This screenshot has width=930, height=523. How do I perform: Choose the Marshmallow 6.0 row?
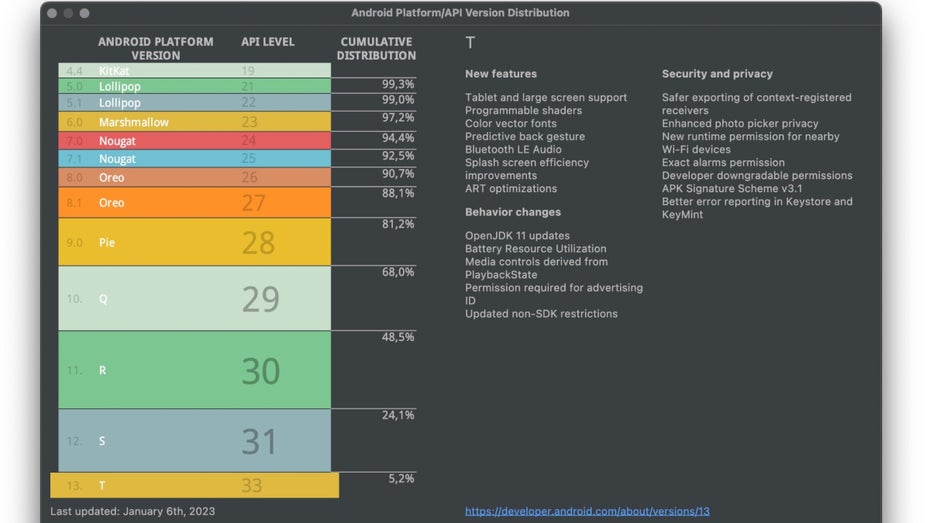coord(194,122)
